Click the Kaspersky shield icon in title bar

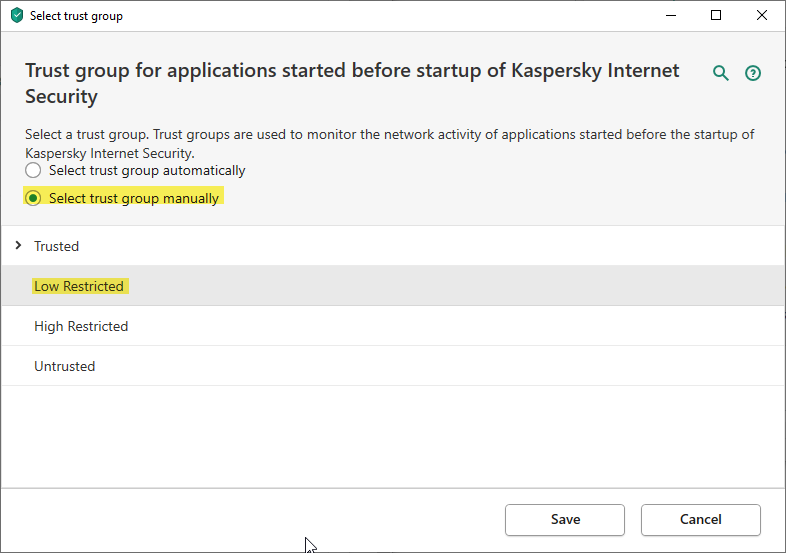coord(16,16)
